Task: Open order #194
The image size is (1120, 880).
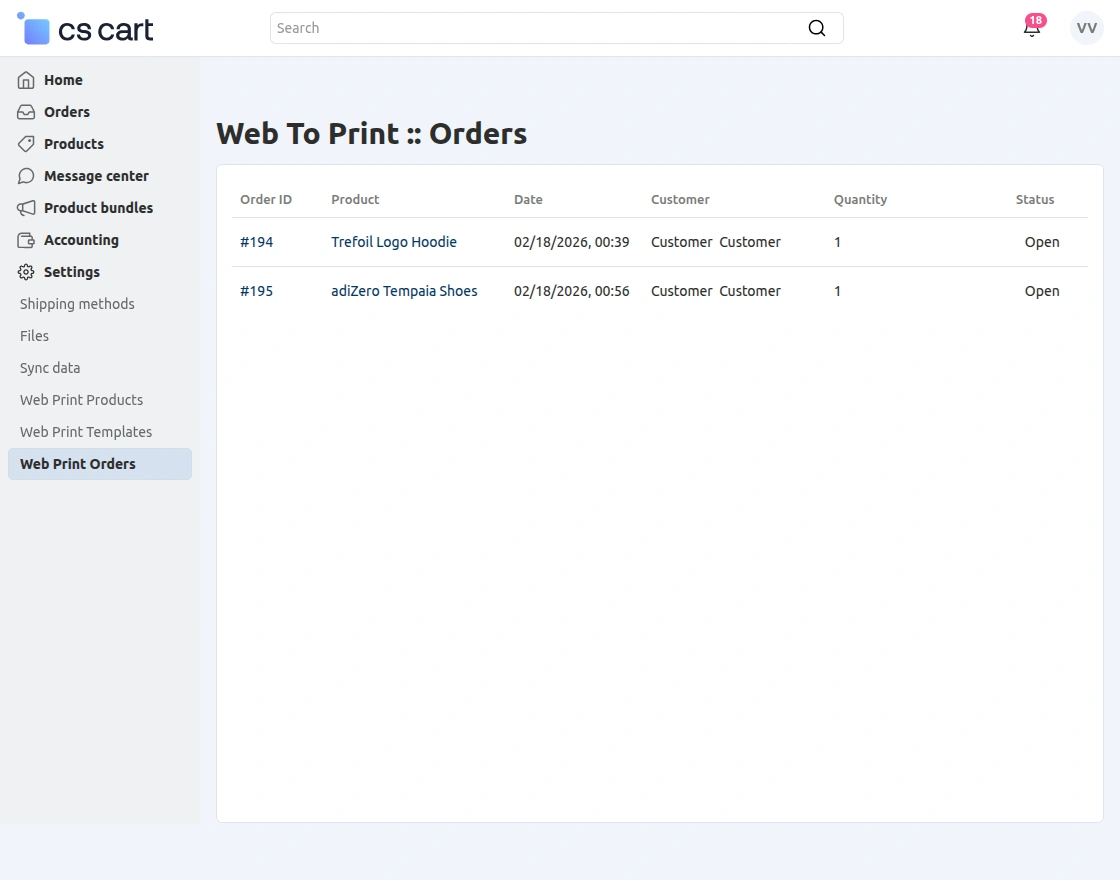Action: coord(257,242)
